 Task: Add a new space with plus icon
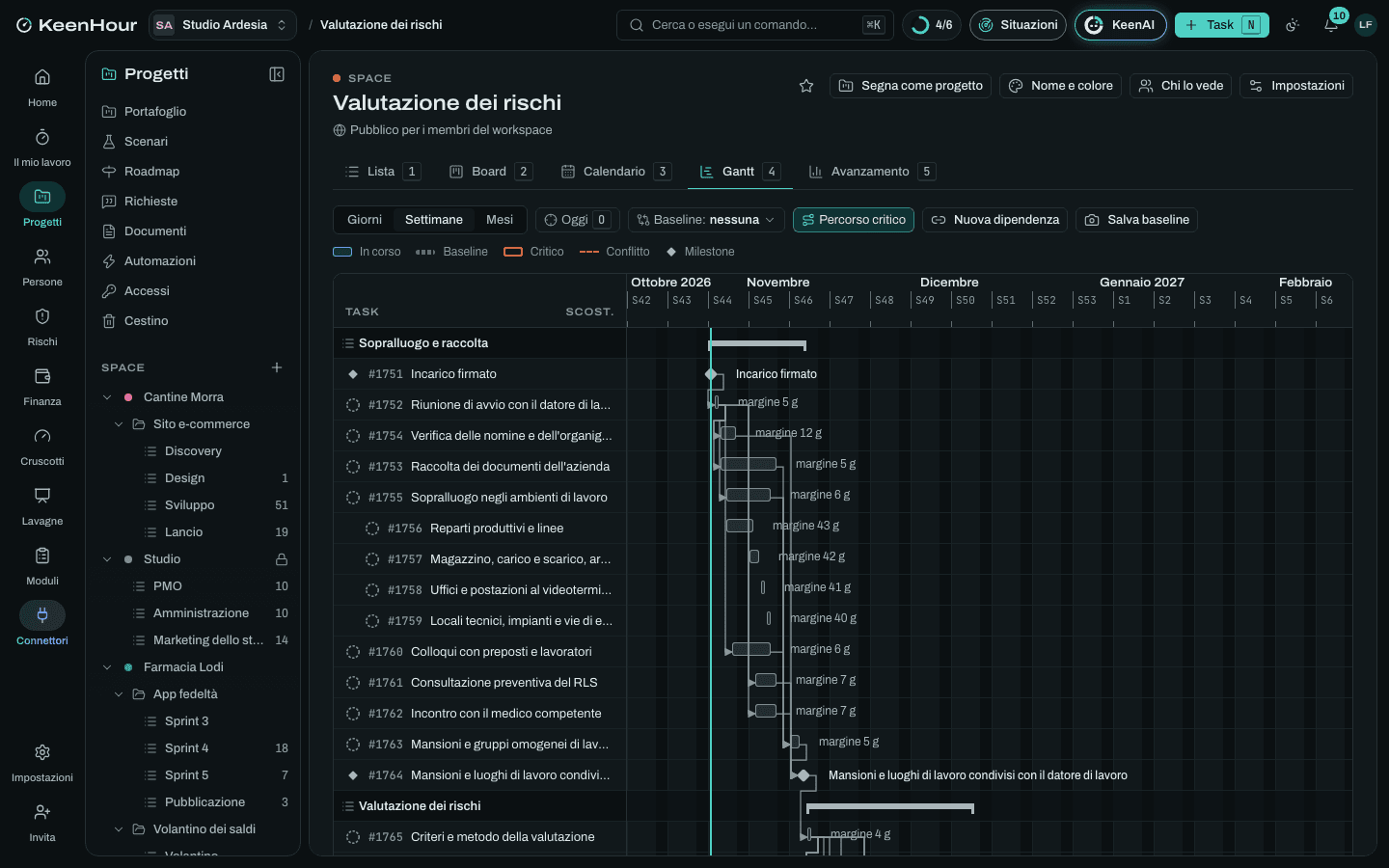pyautogui.click(x=277, y=367)
